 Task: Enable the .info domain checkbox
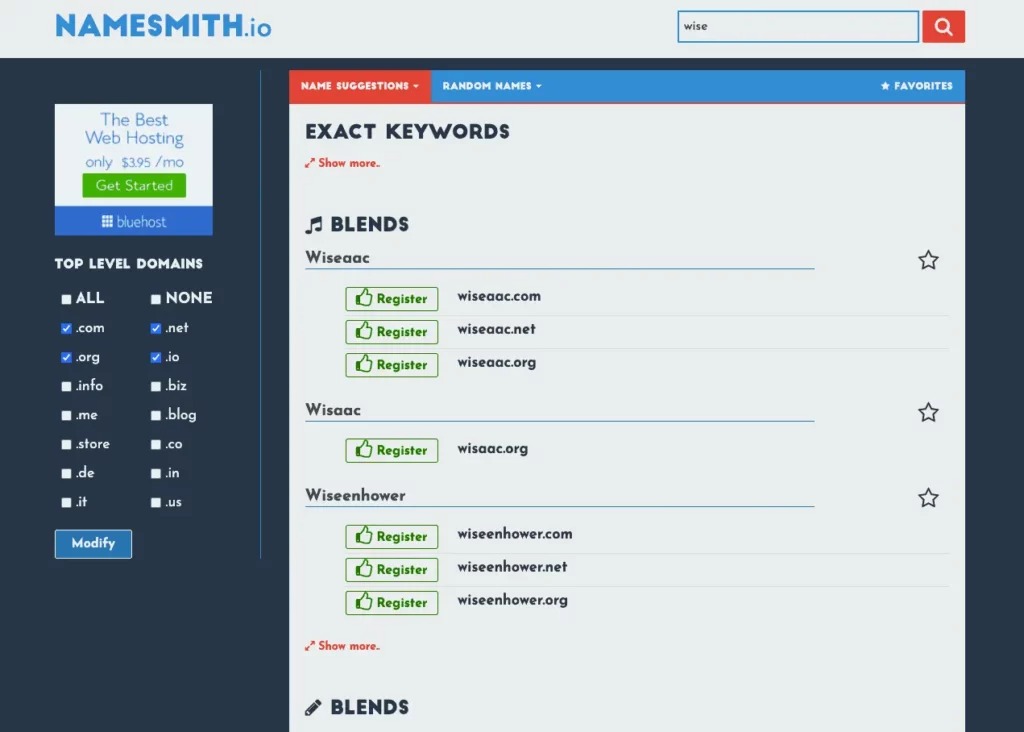(66, 387)
